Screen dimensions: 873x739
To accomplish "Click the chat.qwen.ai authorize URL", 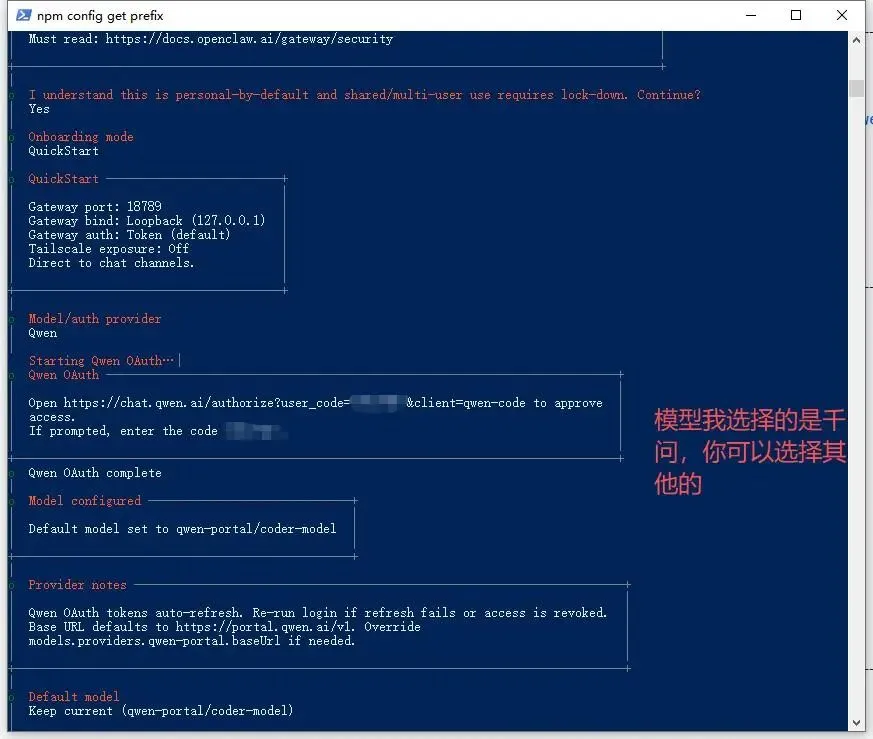I will 295,403.
